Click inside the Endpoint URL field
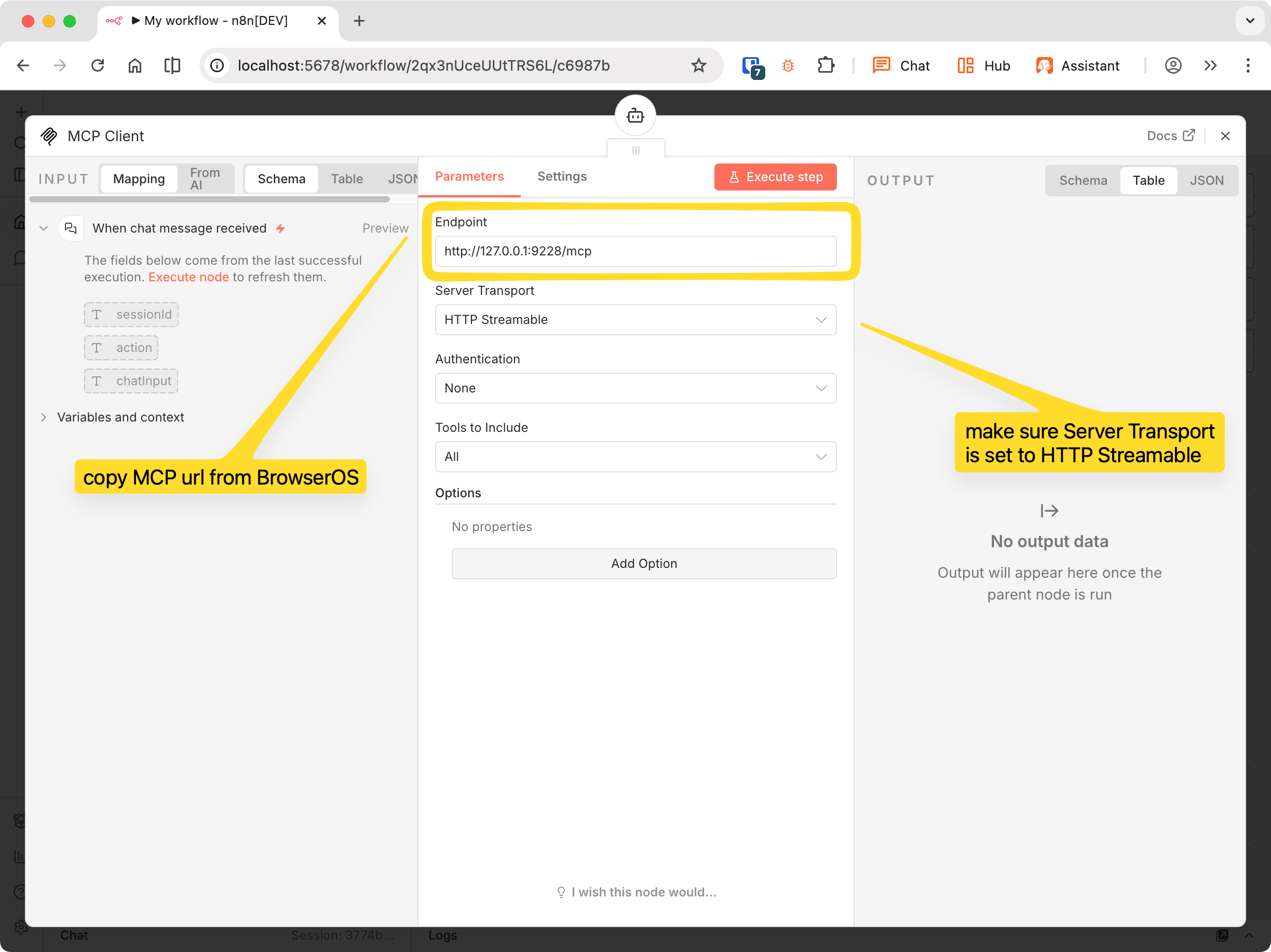The height and width of the screenshot is (952, 1271). point(635,251)
